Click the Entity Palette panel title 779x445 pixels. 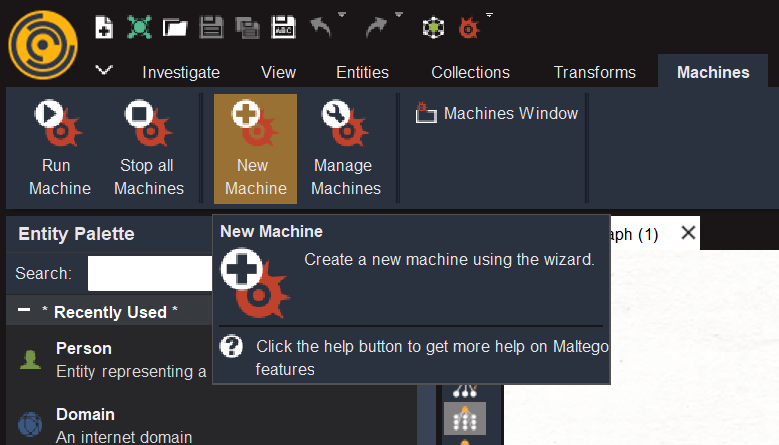pyautogui.click(x=77, y=234)
